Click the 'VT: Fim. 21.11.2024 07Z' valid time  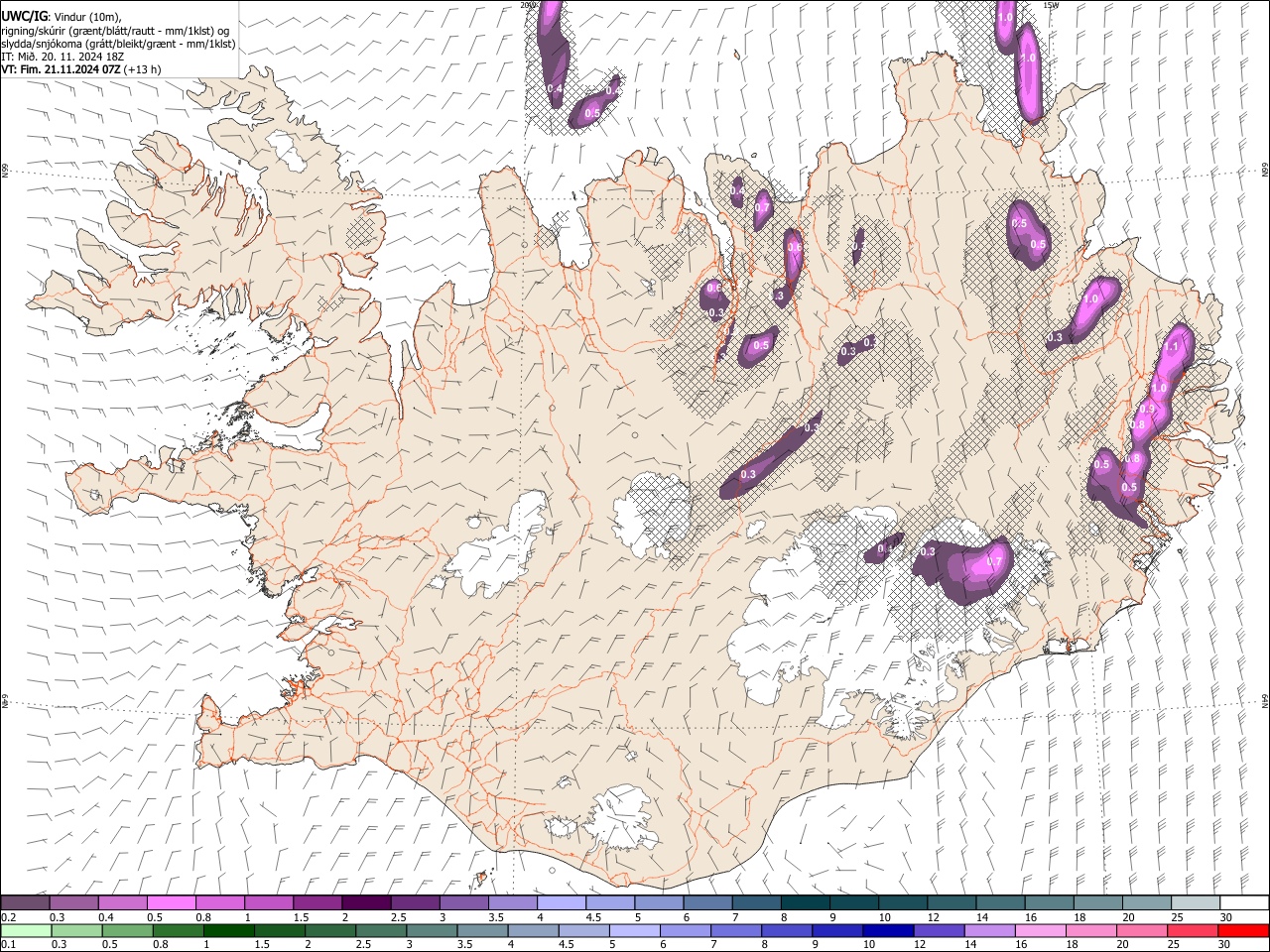click(62, 69)
